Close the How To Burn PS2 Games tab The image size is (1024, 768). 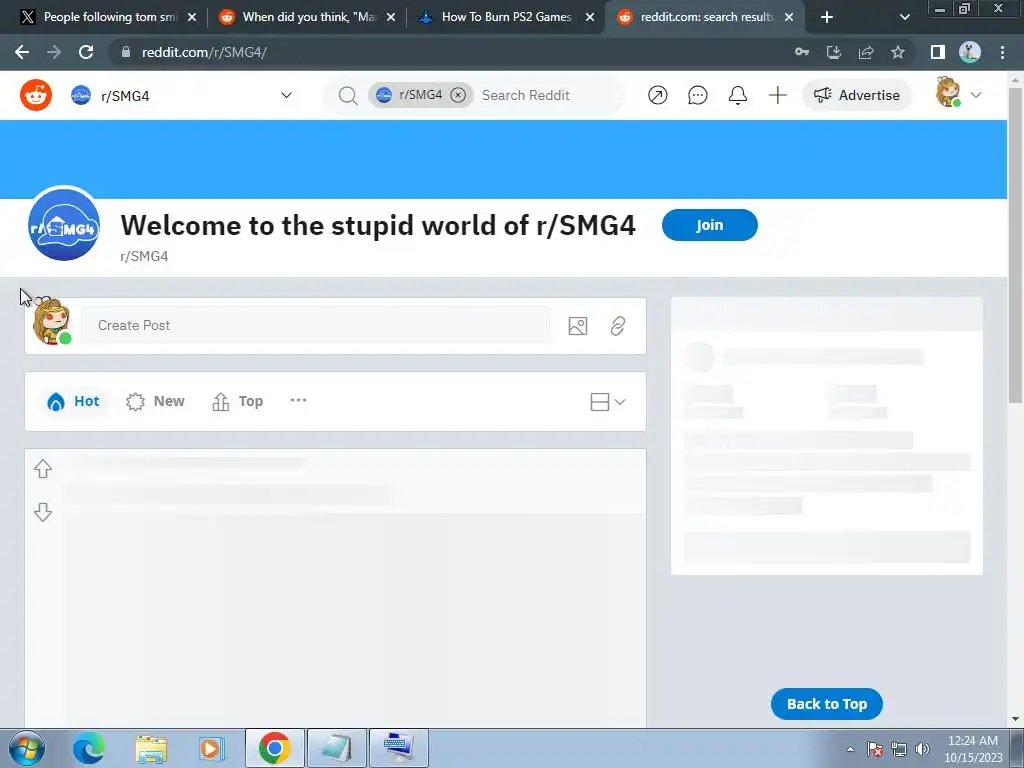pyautogui.click(x=590, y=17)
